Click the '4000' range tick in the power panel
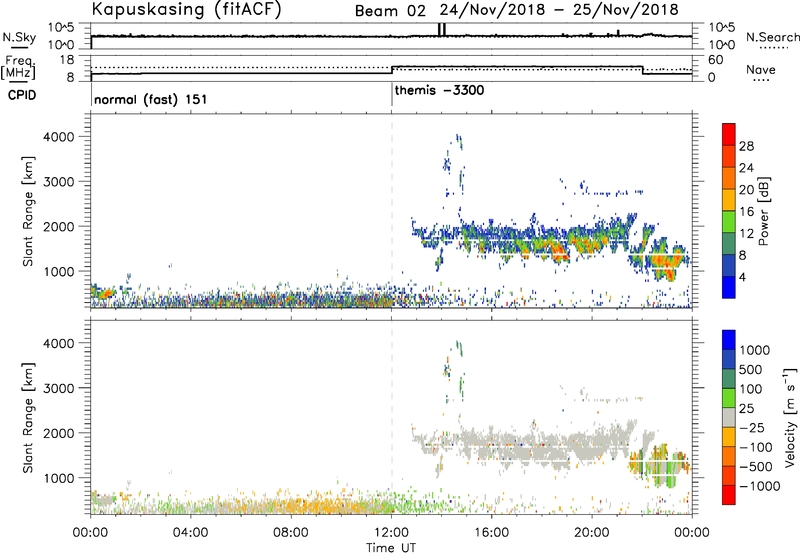The image size is (800, 554). pos(59,137)
